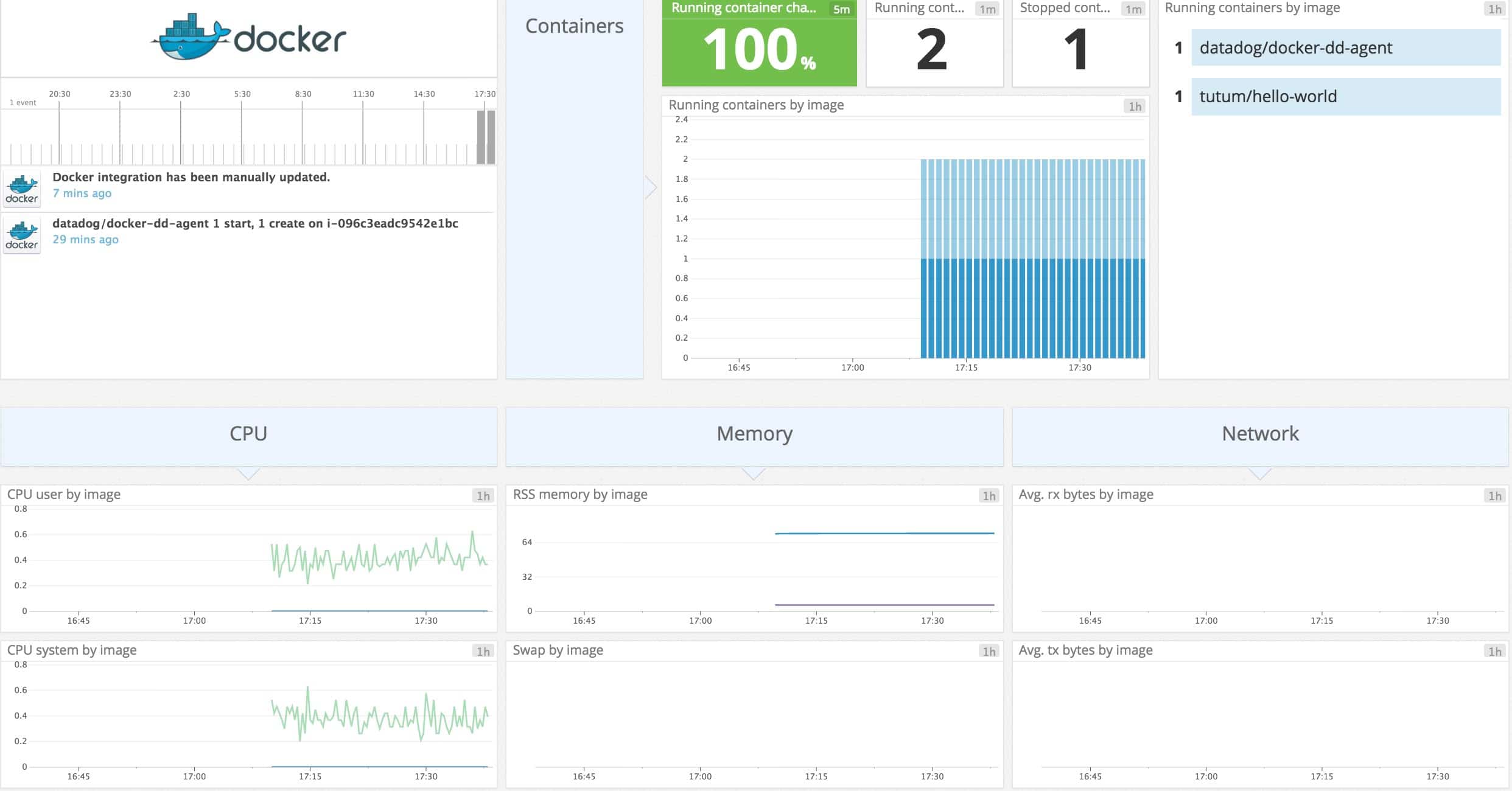Image resolution: width=1512 pixels, height=791 pixels.
Task: Select datadog/docker-dd-agent in top list
Action: tap(1346, 47)
